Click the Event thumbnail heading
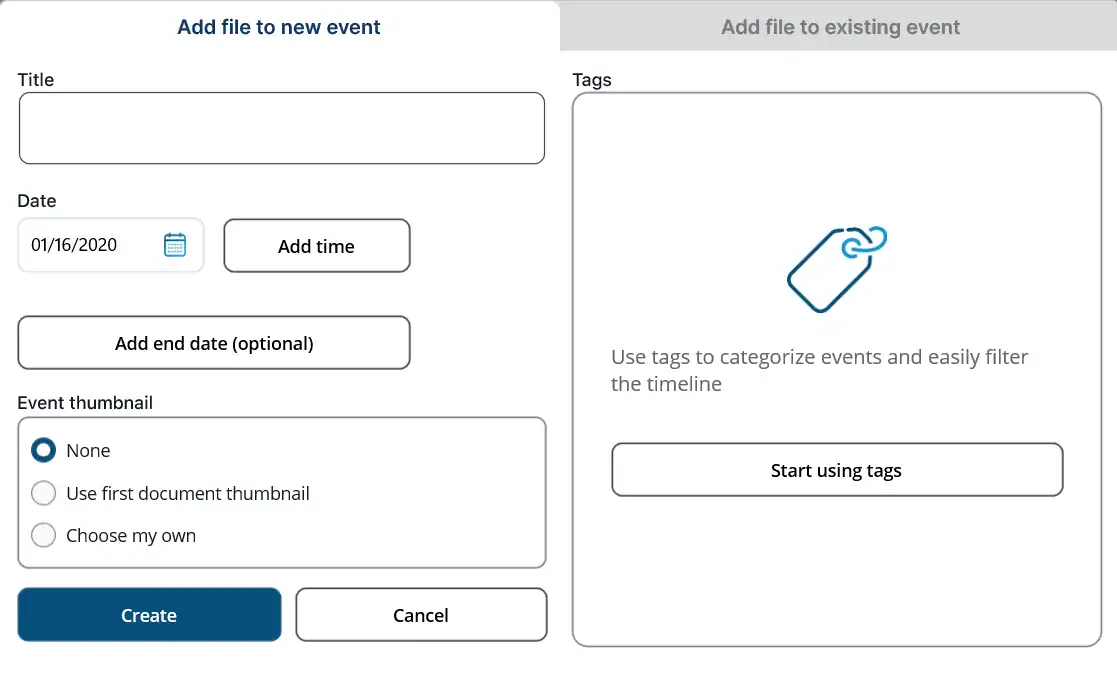 pyautogui.click(x=85, y=403)
